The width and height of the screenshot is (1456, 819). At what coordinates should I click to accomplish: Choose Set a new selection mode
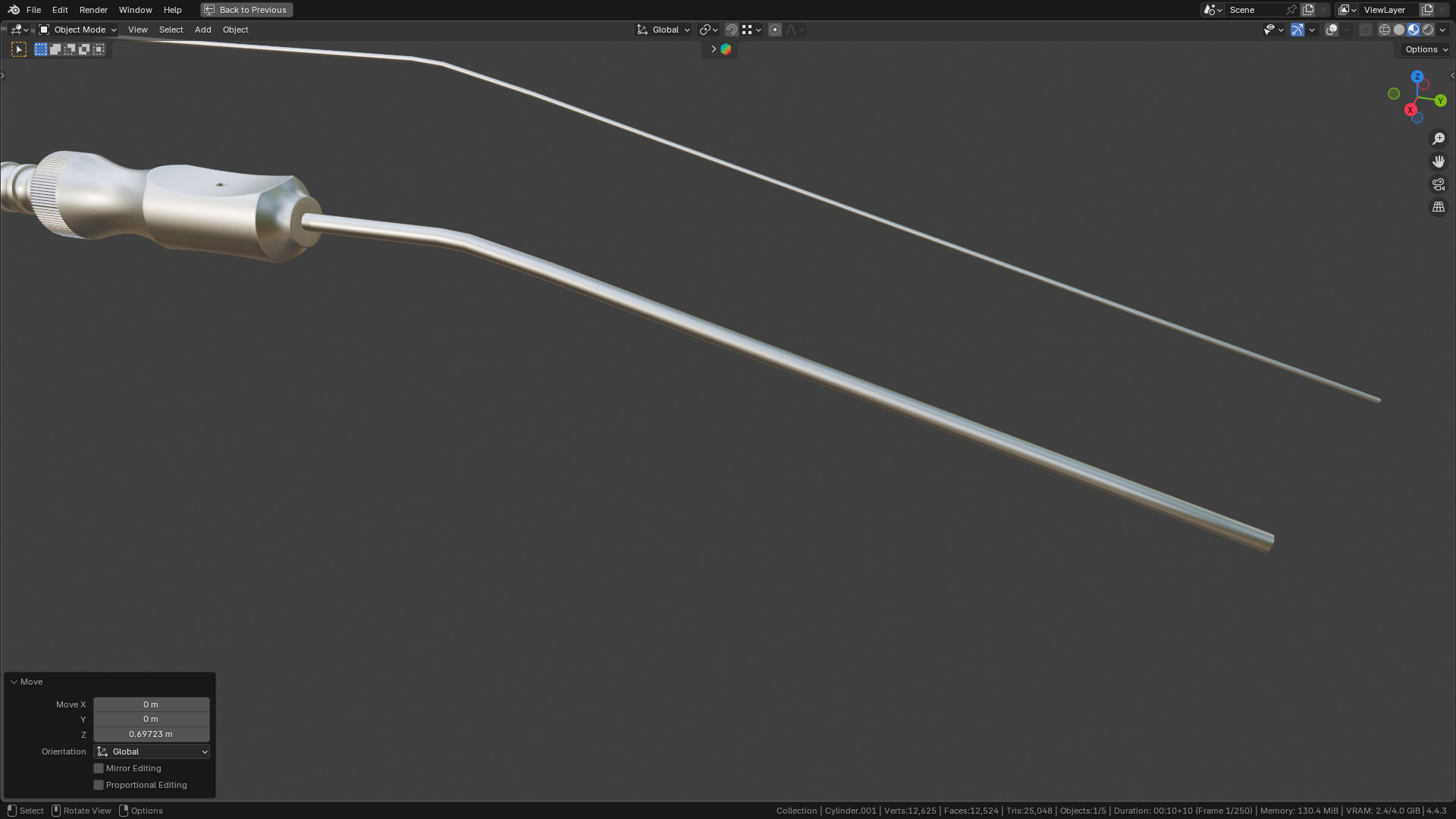pos(41,49)
